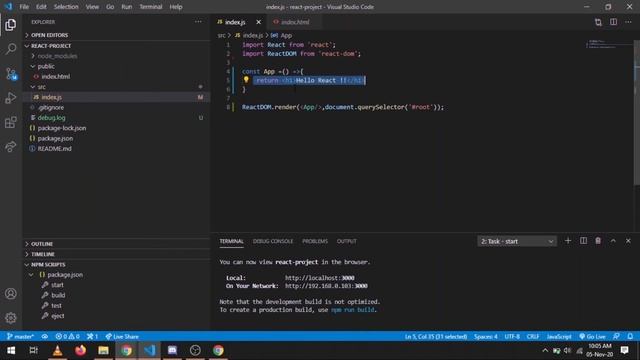Open the Source Control view
The width and height of the screenshot is (640, 360).
(11, 74)
